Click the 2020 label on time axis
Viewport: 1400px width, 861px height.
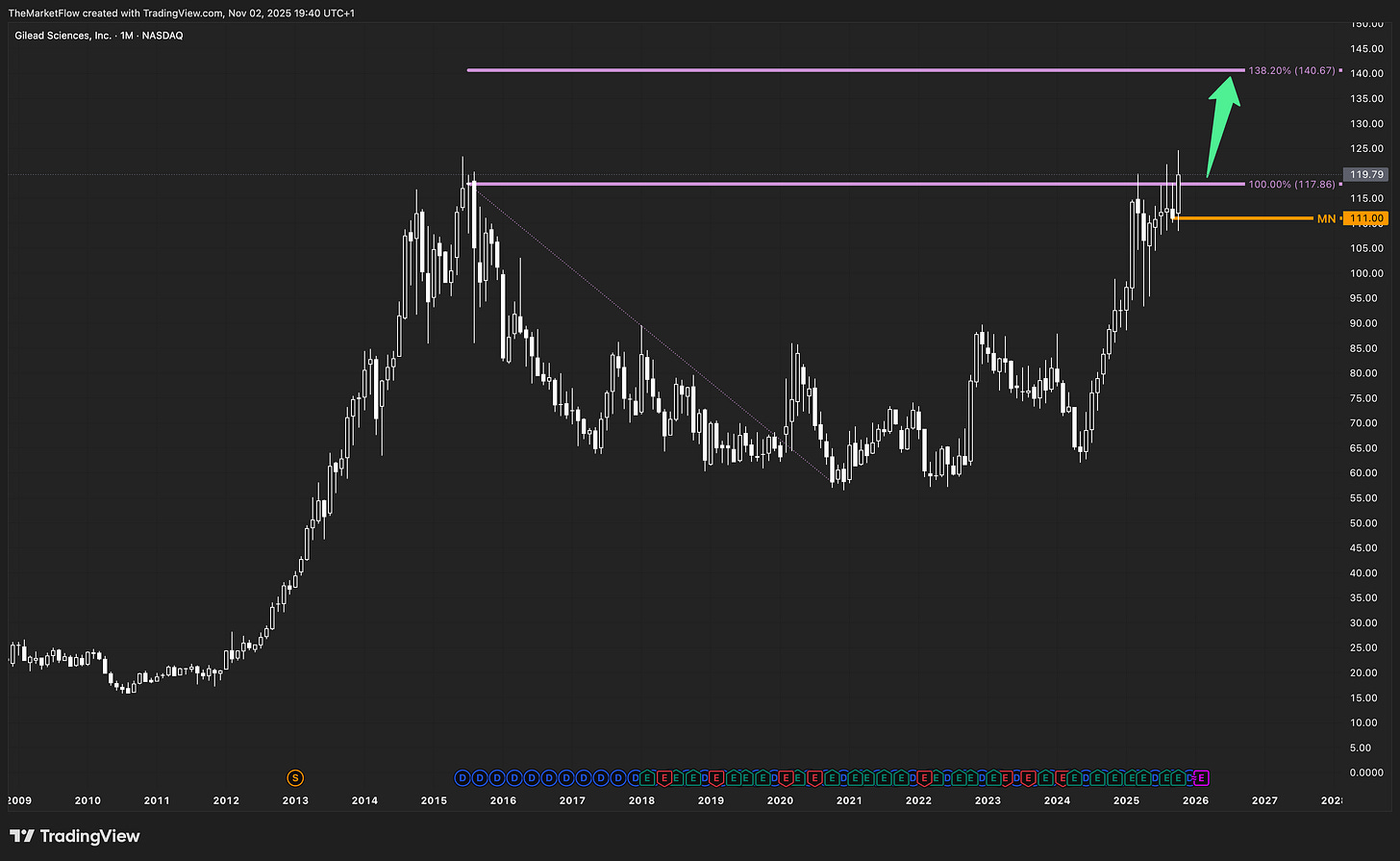[x=780, y=800]
